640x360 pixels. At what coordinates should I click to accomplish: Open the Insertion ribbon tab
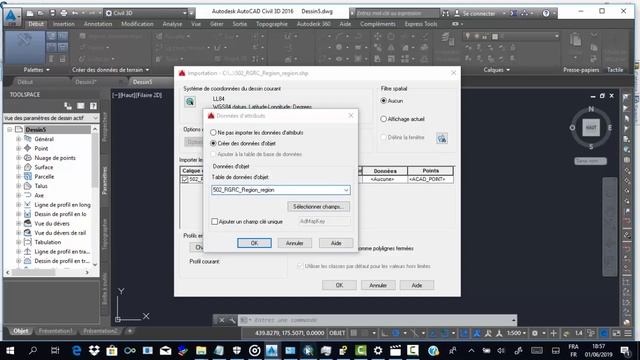(x=64, y=24)
